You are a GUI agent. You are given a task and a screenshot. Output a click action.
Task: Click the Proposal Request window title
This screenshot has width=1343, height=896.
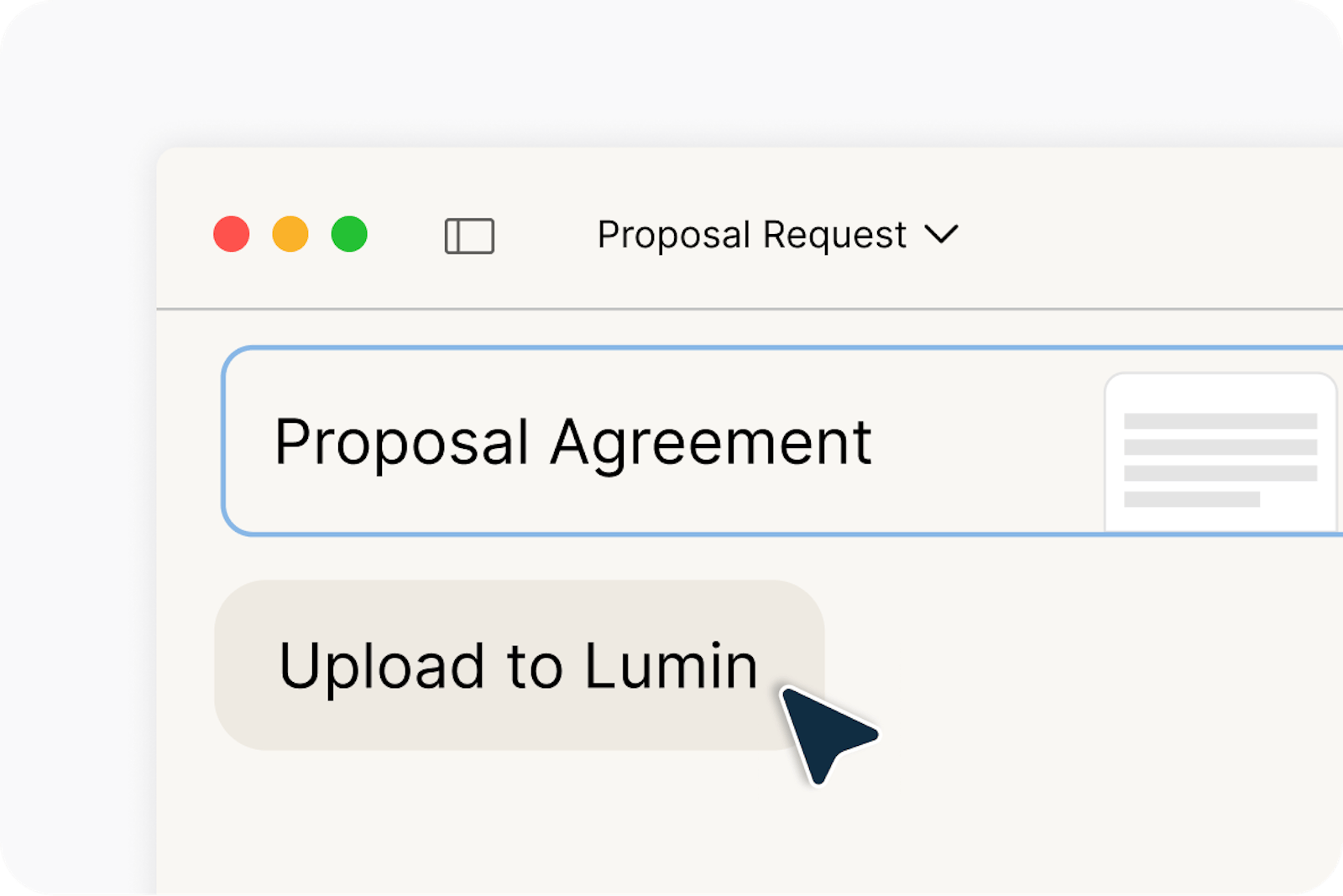(x=751, y=235)
